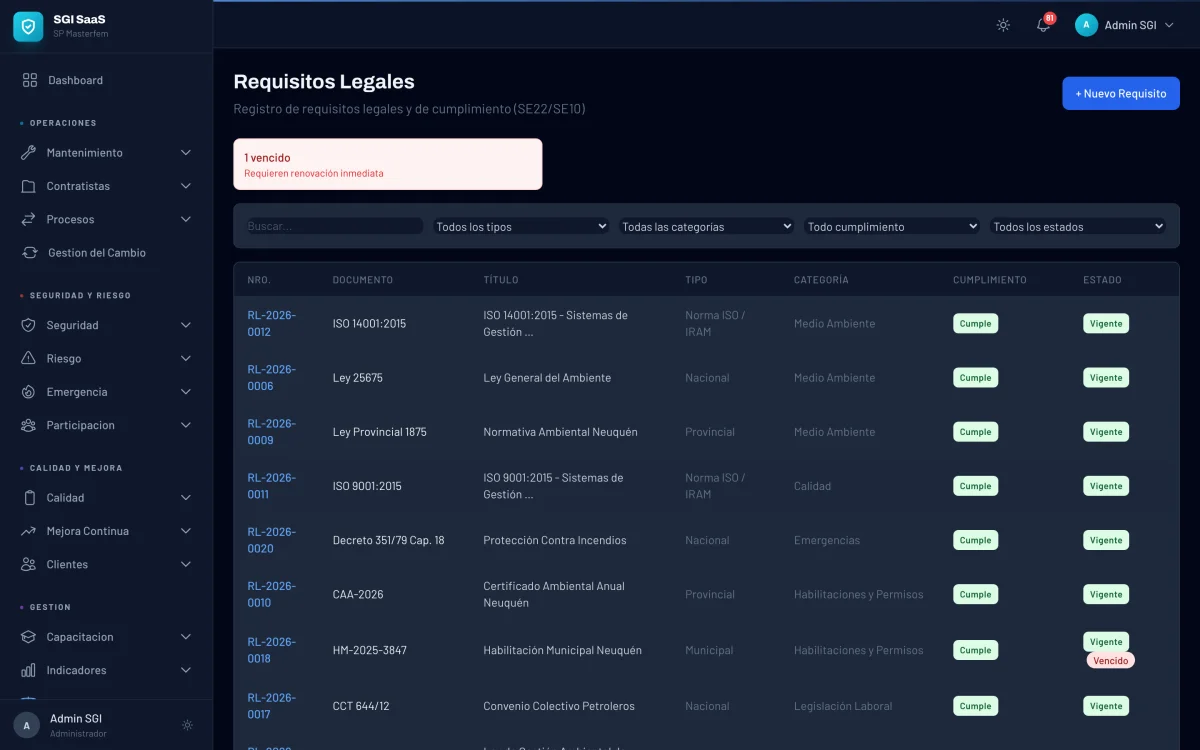
Task: Click the Dashboard grid icon in sidebar
Action: coord(30,80)
